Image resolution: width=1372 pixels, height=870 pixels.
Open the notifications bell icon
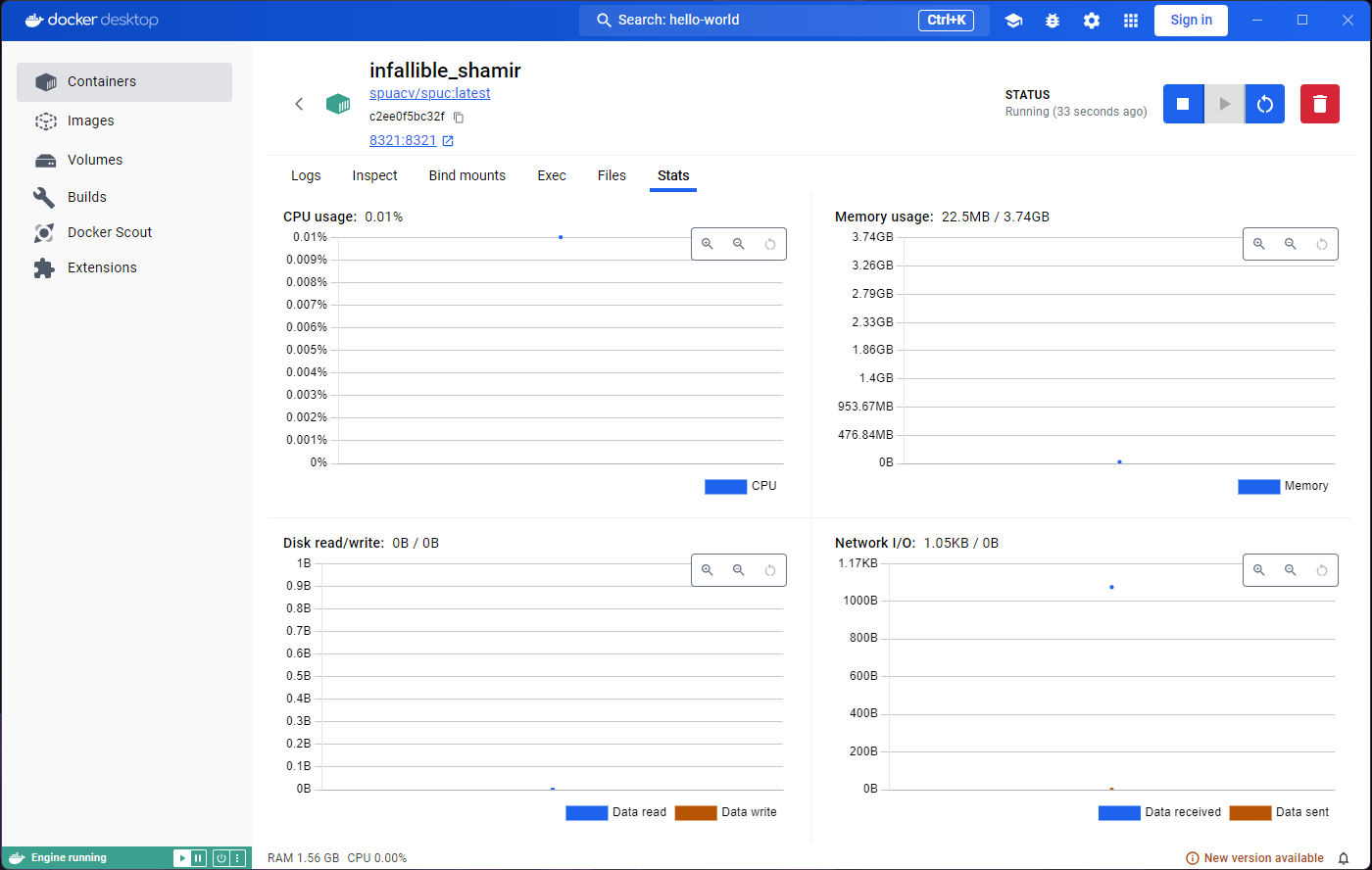(x=1344, y=858)
